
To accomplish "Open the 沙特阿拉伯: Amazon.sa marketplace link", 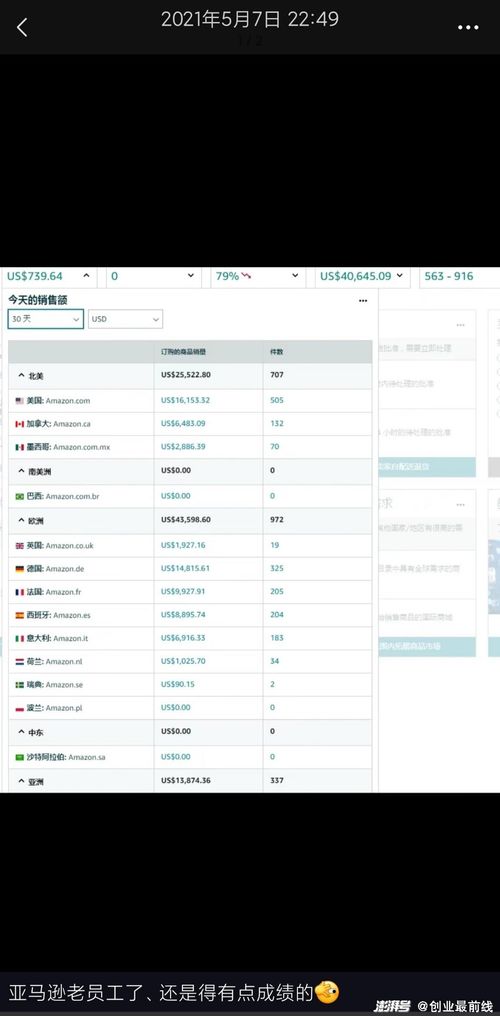I will tap(65, 757).
